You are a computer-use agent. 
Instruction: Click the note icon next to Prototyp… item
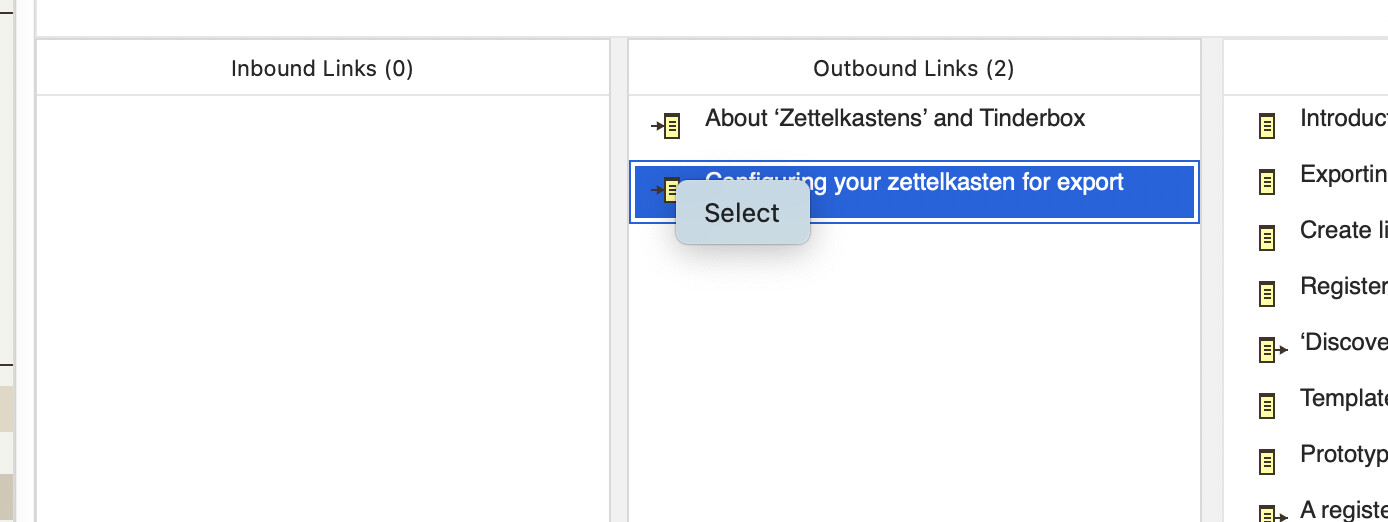[x=1267, y=462]
